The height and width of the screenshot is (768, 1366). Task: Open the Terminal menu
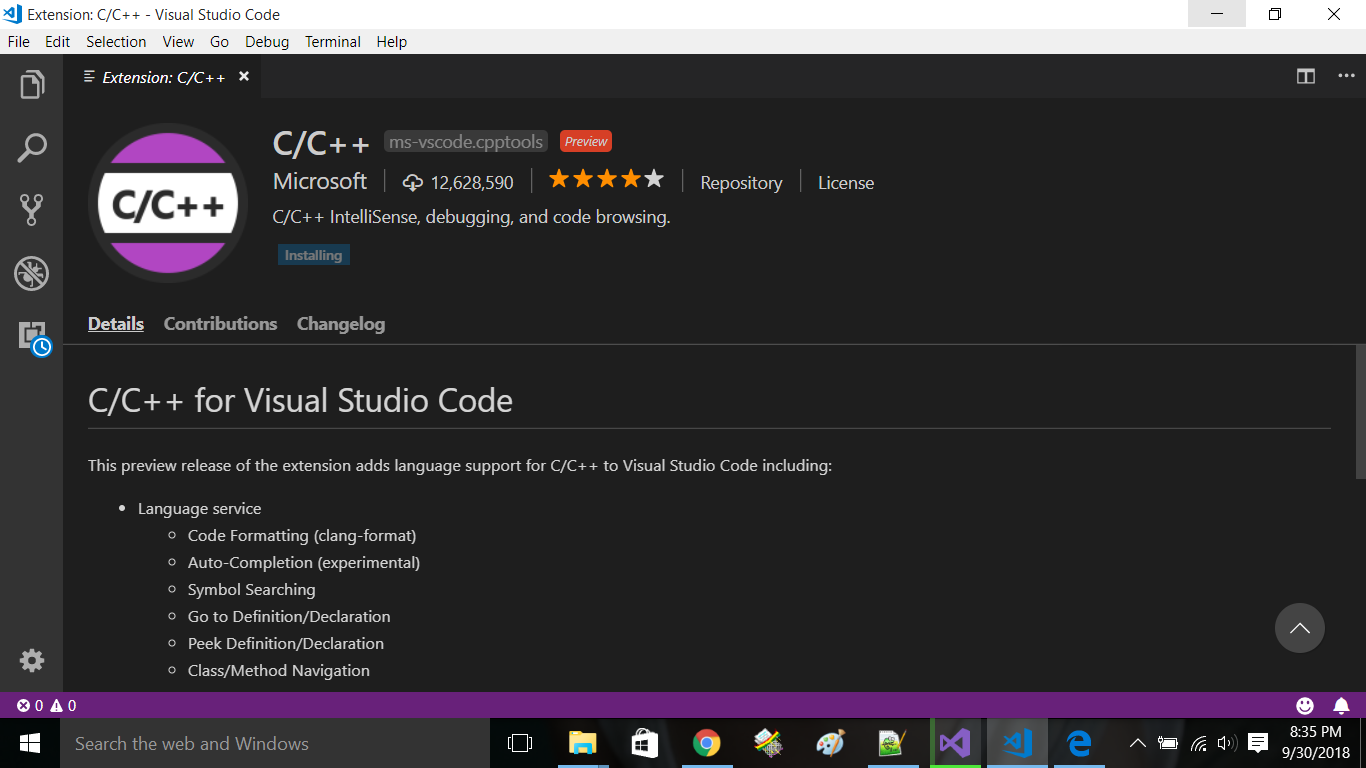coord(333,42)
